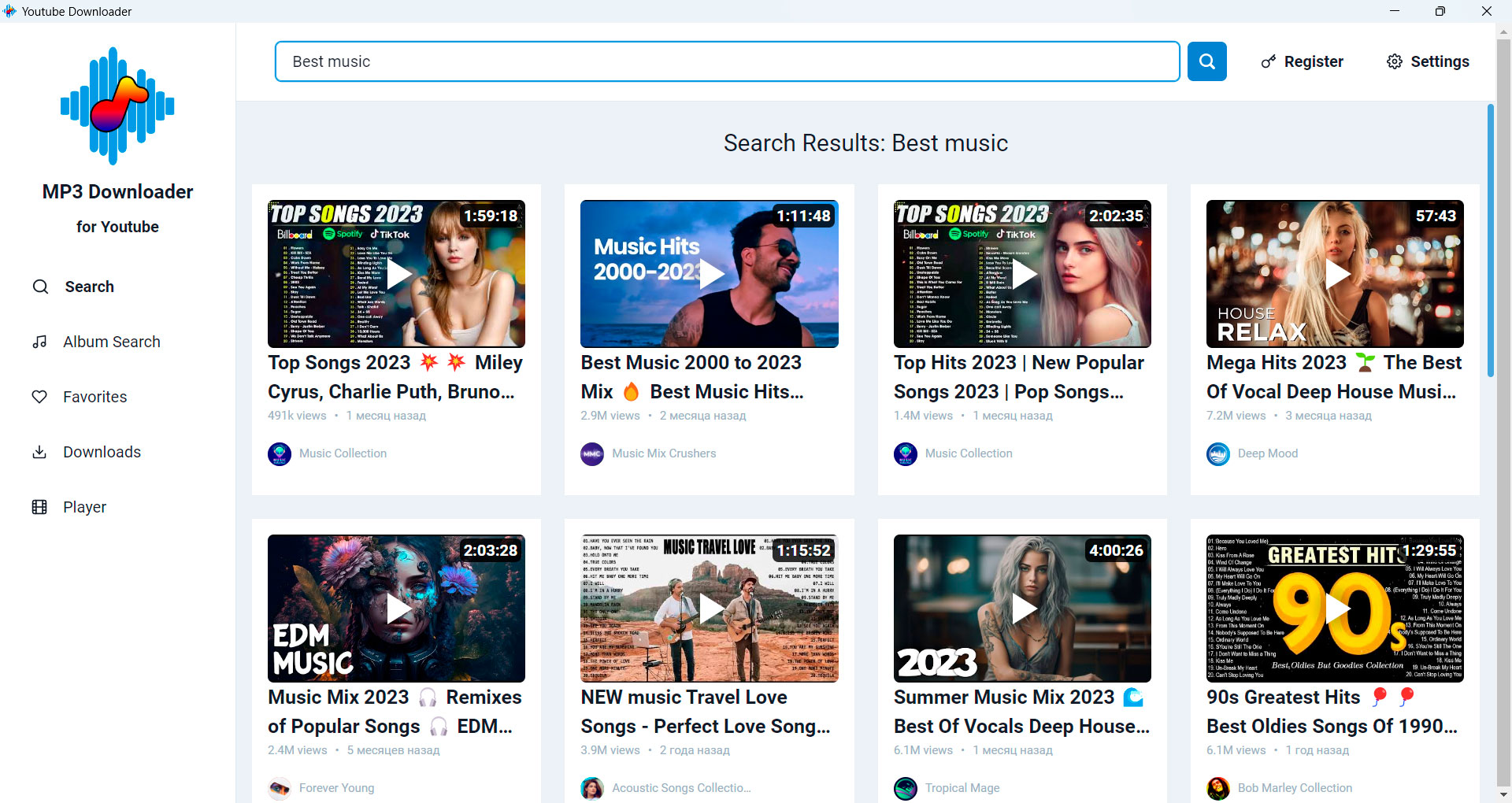Select the Music Mix Crushers channel name

coord(664,453)
